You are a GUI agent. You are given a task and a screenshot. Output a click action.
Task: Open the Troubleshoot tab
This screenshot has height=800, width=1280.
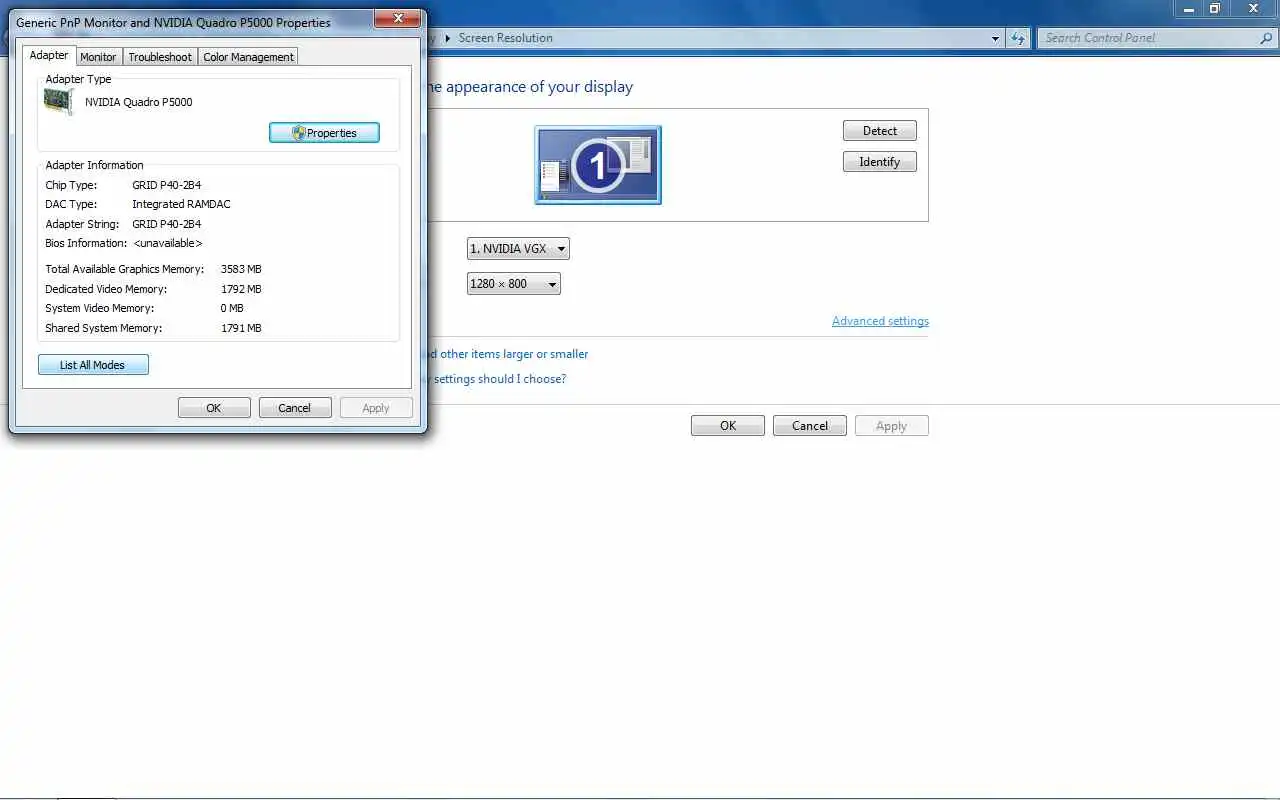(x=160, y=57)
